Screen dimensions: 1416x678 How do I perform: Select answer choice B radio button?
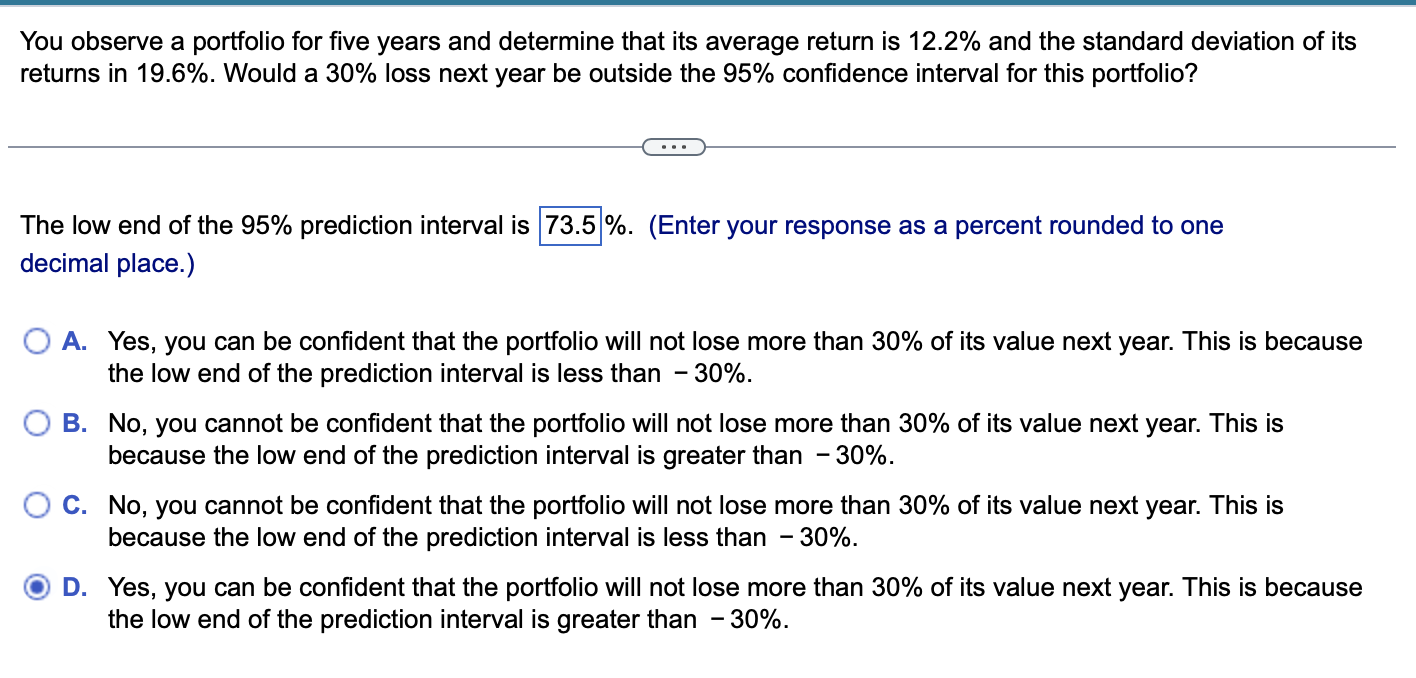(x=37, y=423)
